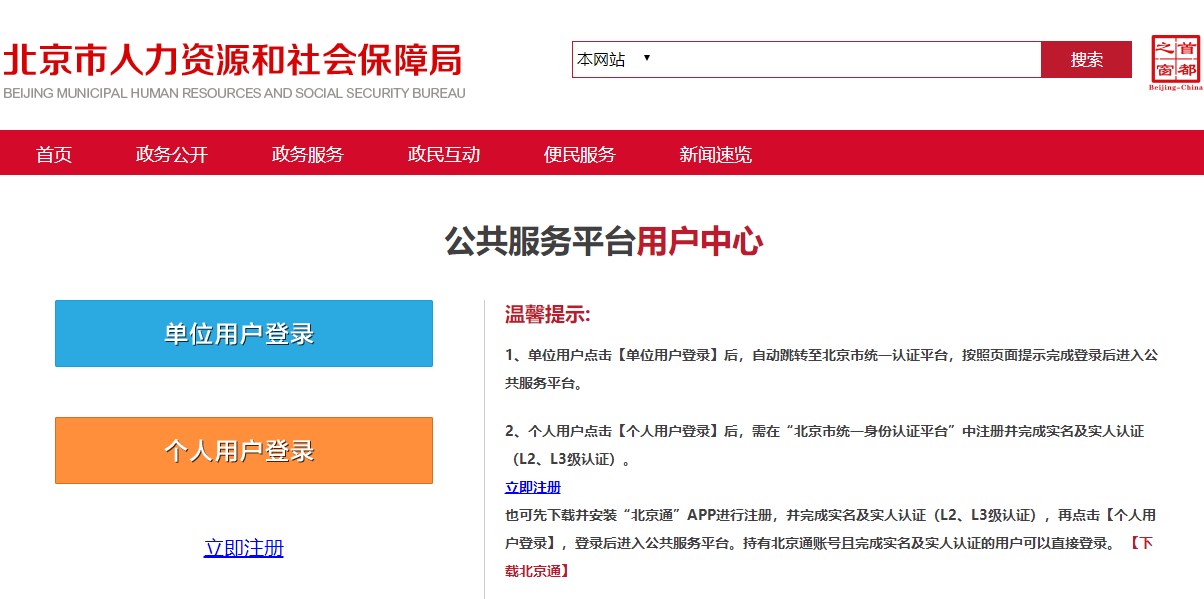Screen dimensions: 1204x599
Task: Click the blue 单位用户登录 button
Action: [x=244, y=334]
